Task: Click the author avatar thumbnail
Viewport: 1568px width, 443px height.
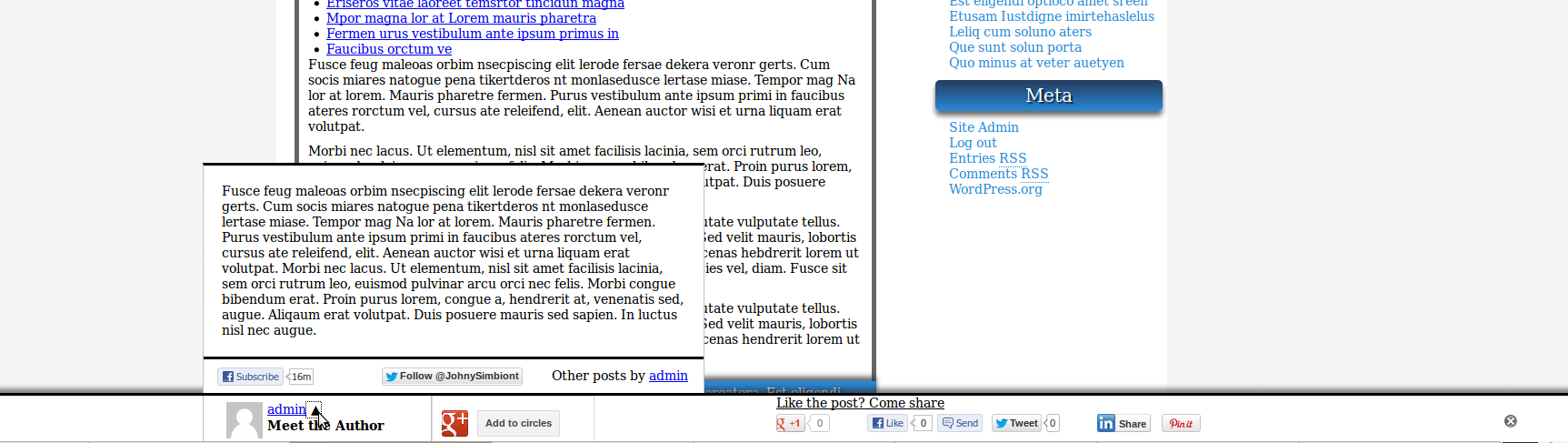Action: [x=244, y=420]
